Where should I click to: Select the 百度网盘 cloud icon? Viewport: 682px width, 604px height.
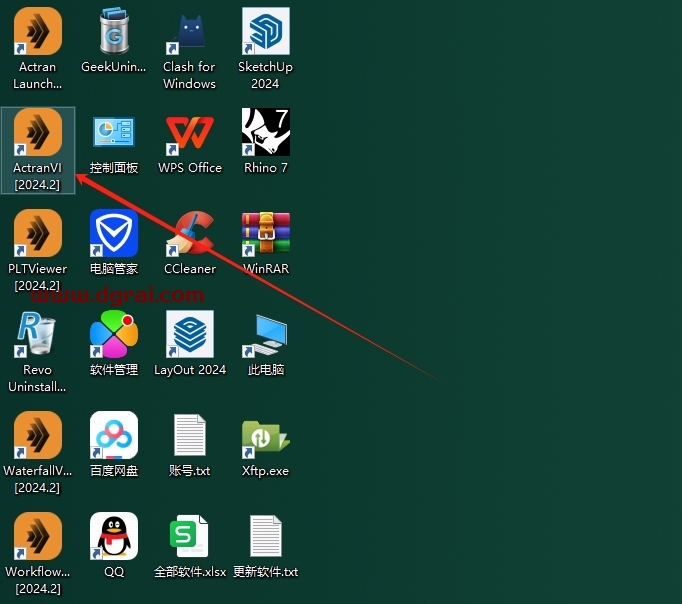[x=114, y=435]
